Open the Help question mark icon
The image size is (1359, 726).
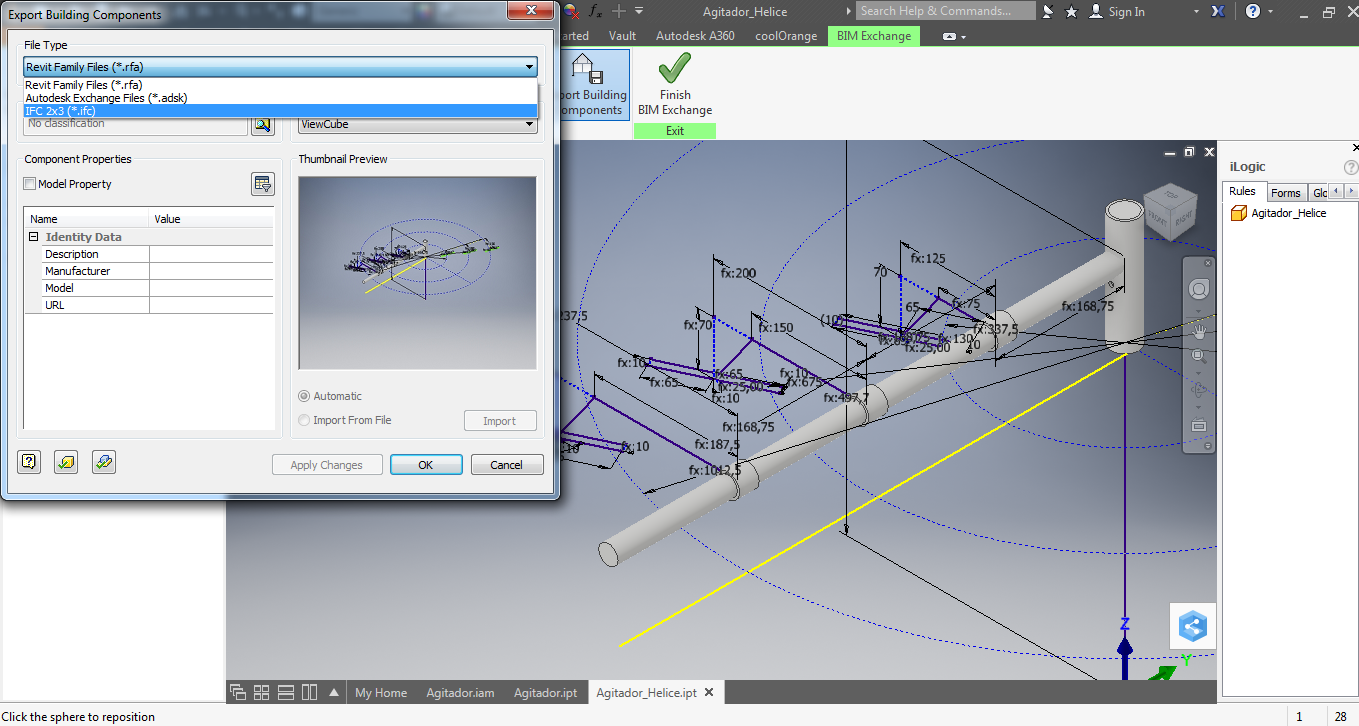tap(1252, 12)
